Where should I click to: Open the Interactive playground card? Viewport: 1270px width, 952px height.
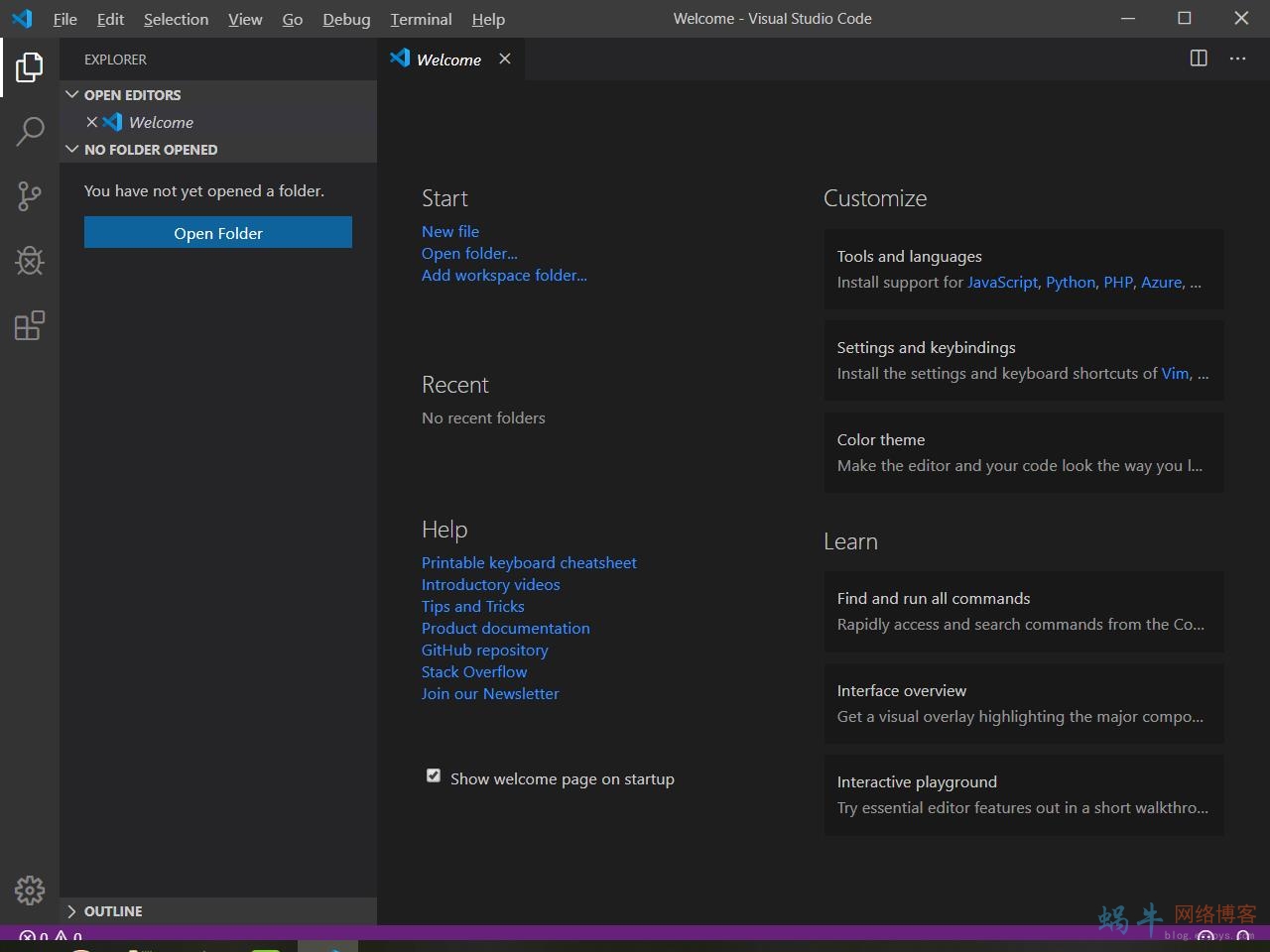pyautogui.click(x=1024, y=795)
